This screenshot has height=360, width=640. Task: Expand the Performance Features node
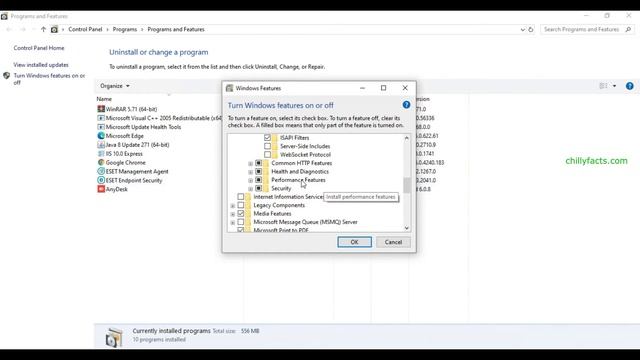coord(251,180)
